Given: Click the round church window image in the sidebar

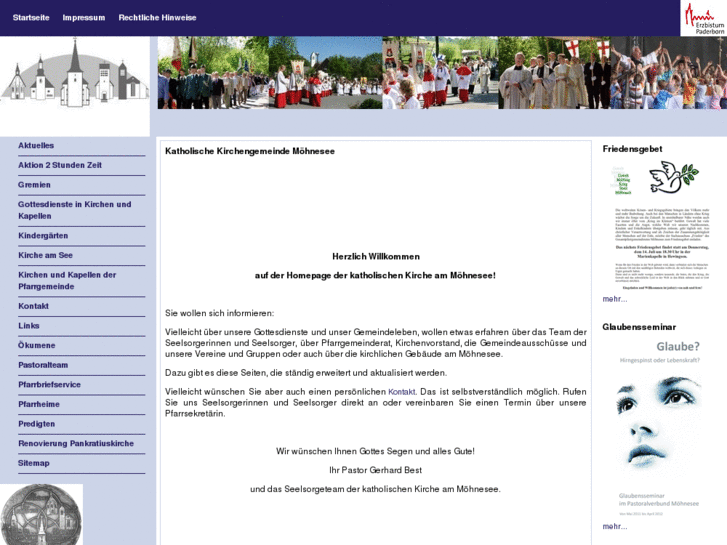Looking at the screenshot, I should [x=41, y=514].
